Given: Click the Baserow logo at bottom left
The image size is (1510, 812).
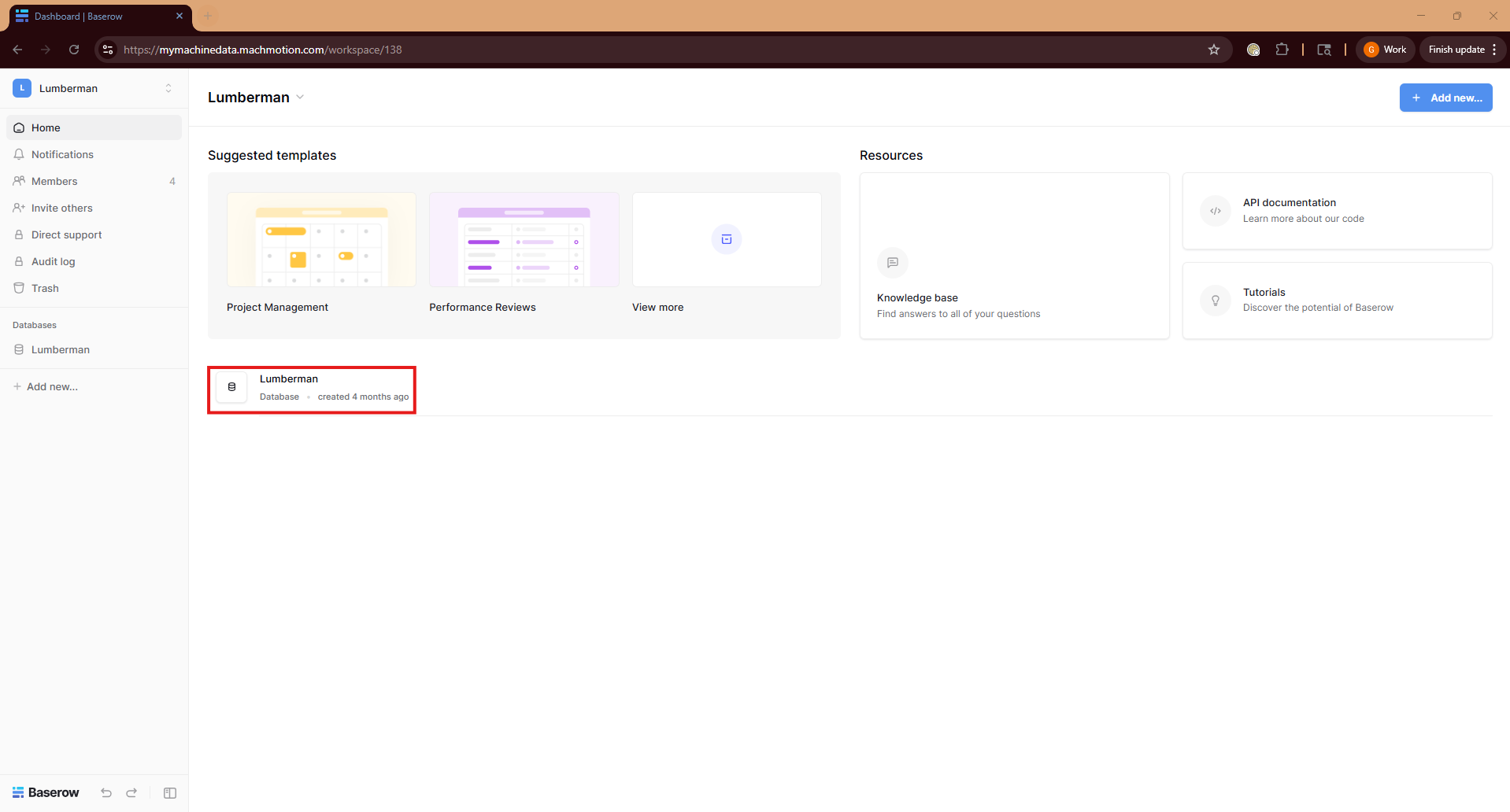Looking at the screenshot, I should click(46, 792).
